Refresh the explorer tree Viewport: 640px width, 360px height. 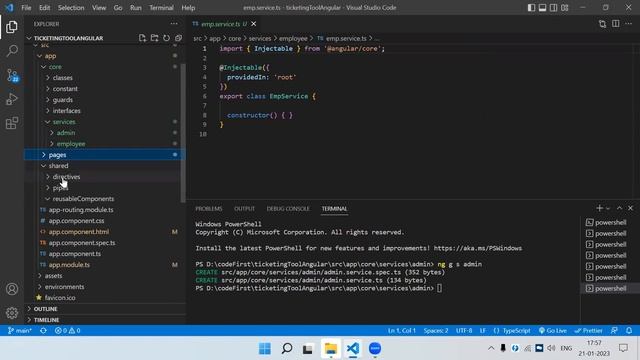(x=167, y=38)
